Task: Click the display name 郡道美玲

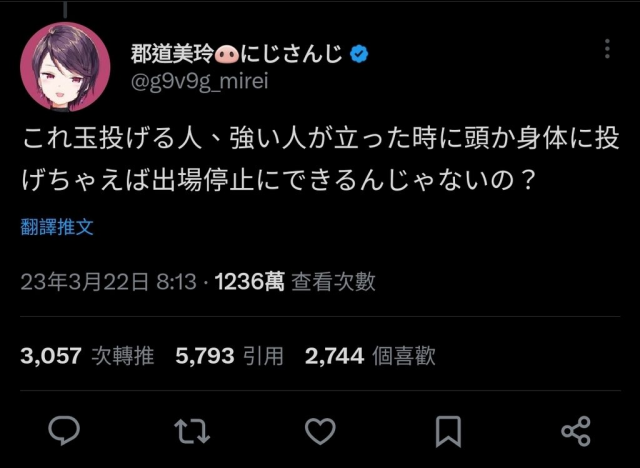Action: click(171, 53)
